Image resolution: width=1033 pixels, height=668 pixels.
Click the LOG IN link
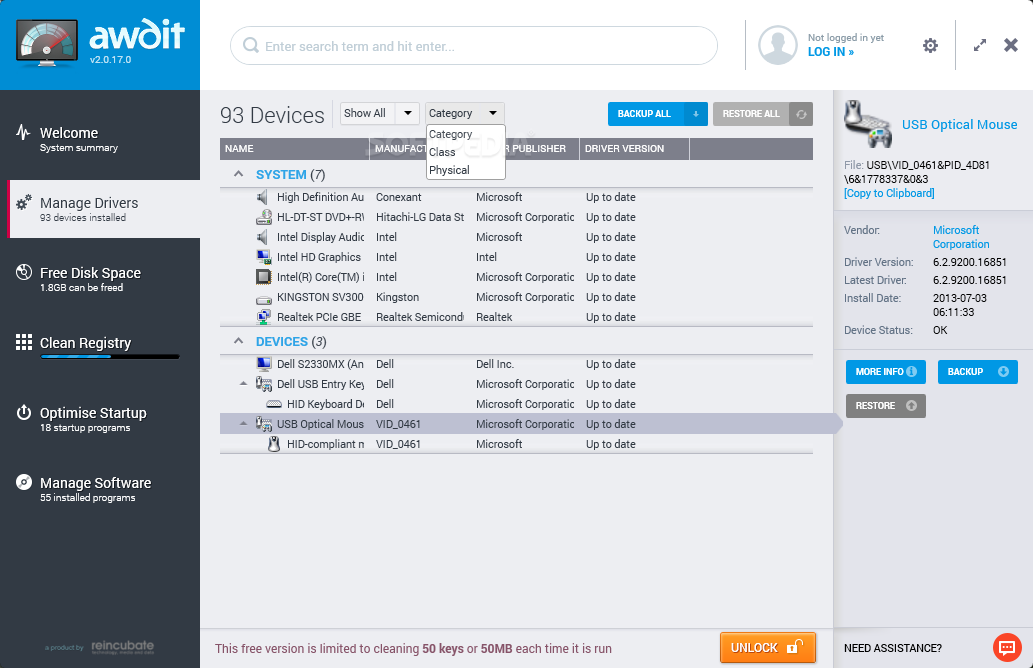pyautogui.click(x=831, y=52)
